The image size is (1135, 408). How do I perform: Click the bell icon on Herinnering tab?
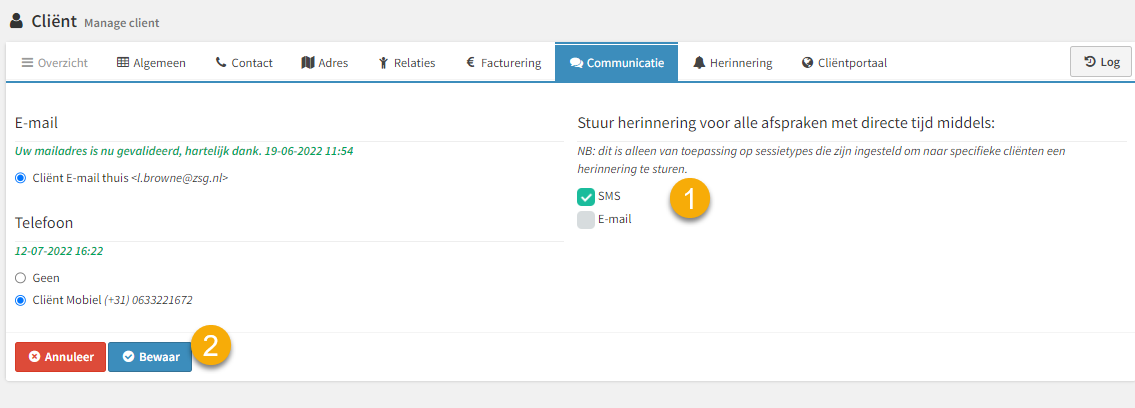(699, 63)
